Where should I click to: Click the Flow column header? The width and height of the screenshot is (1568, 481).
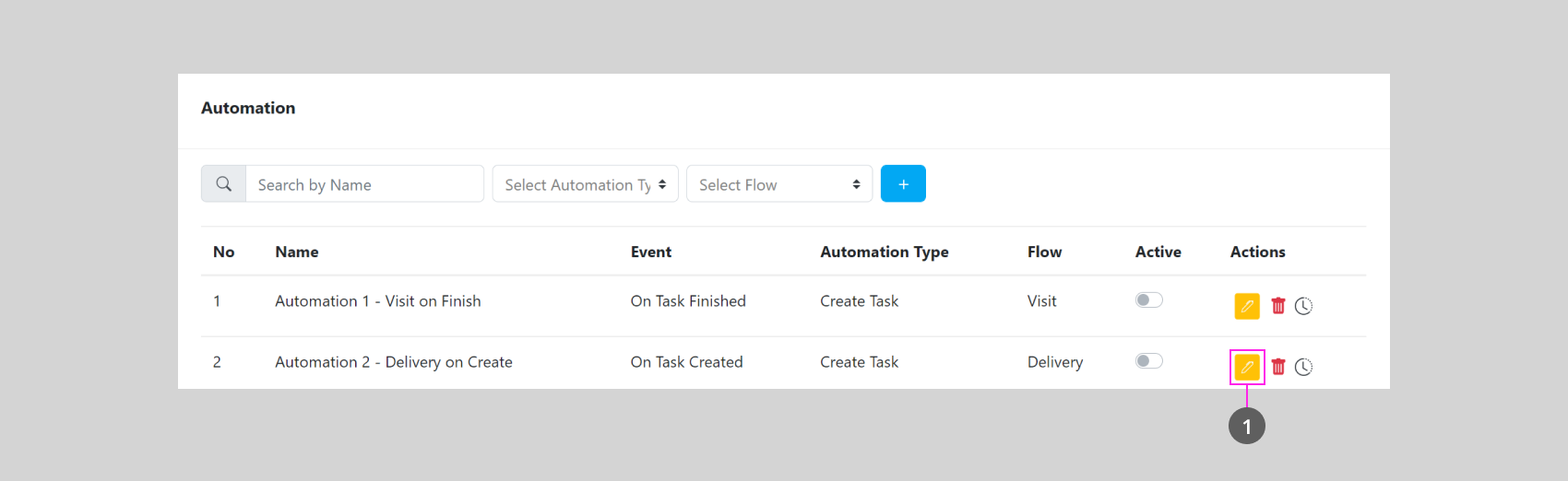click(x=1044, y=252)
